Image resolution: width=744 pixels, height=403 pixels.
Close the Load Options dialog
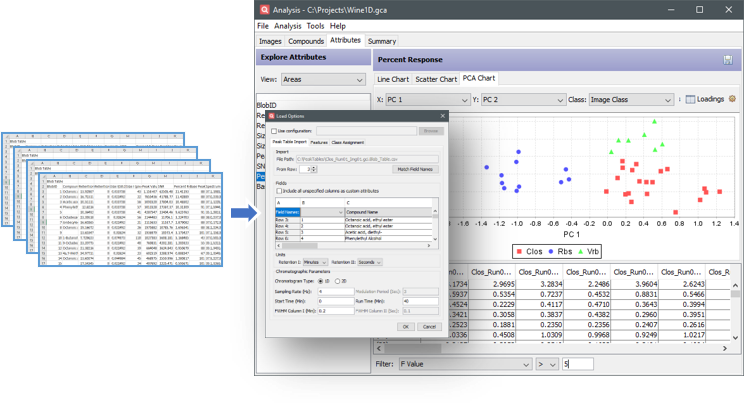point(442,116)
